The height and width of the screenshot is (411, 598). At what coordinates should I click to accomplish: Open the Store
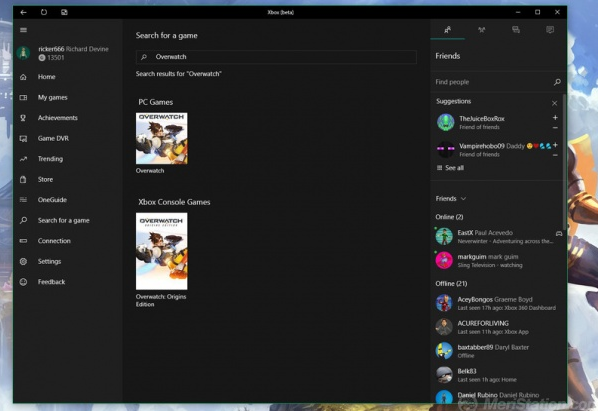pyautogui.click(x=45, y=179)
